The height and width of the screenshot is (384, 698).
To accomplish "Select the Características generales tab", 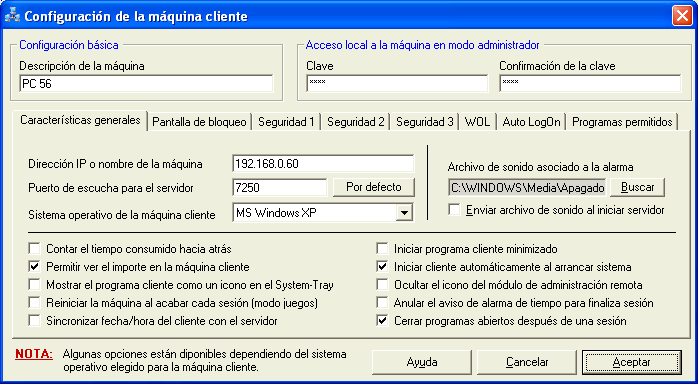I will click(80, 120).
